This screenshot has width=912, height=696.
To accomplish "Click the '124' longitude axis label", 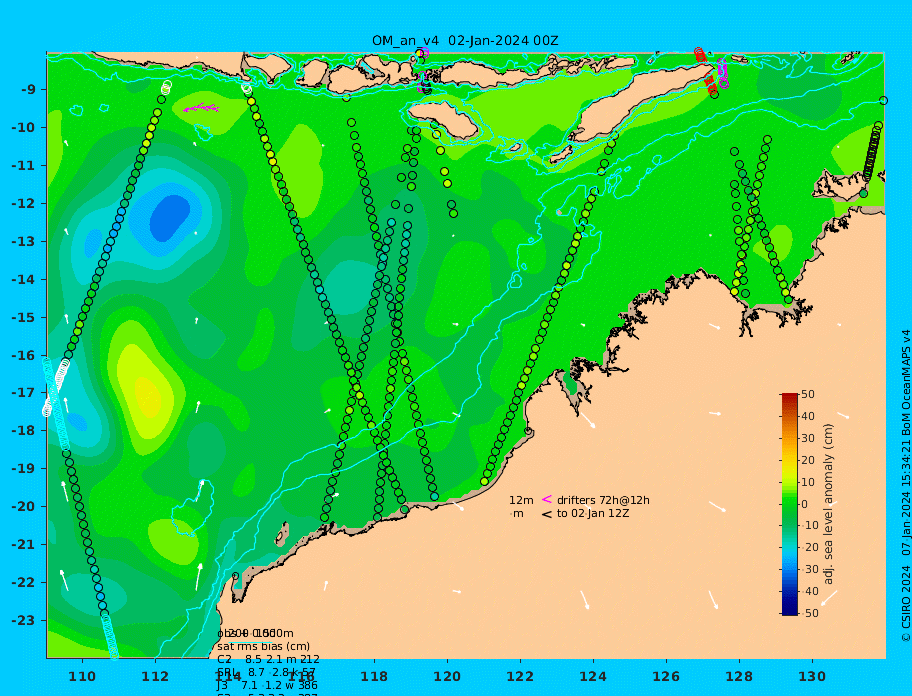I will click(593, 677).
